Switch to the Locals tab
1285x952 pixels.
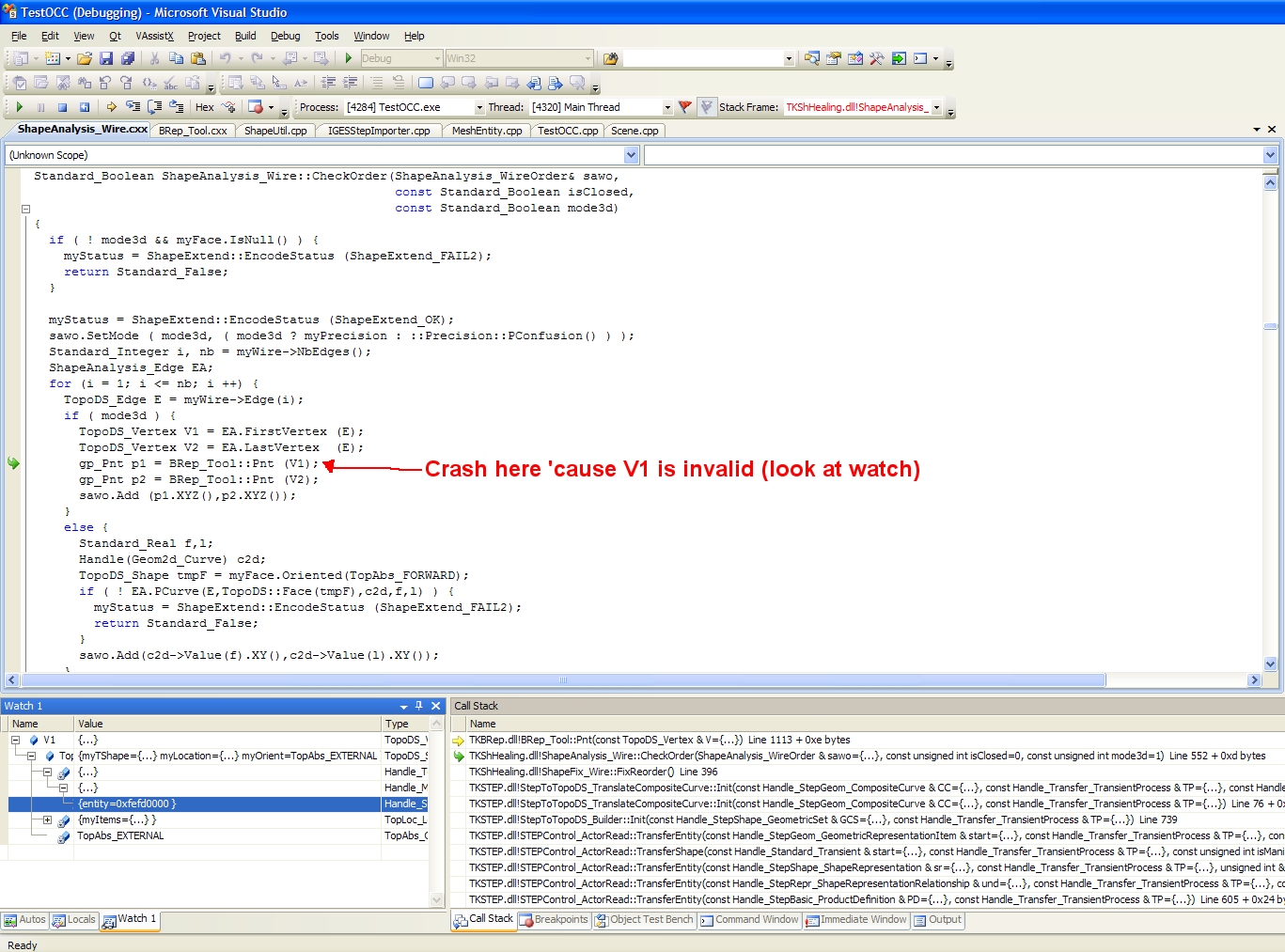74,920
